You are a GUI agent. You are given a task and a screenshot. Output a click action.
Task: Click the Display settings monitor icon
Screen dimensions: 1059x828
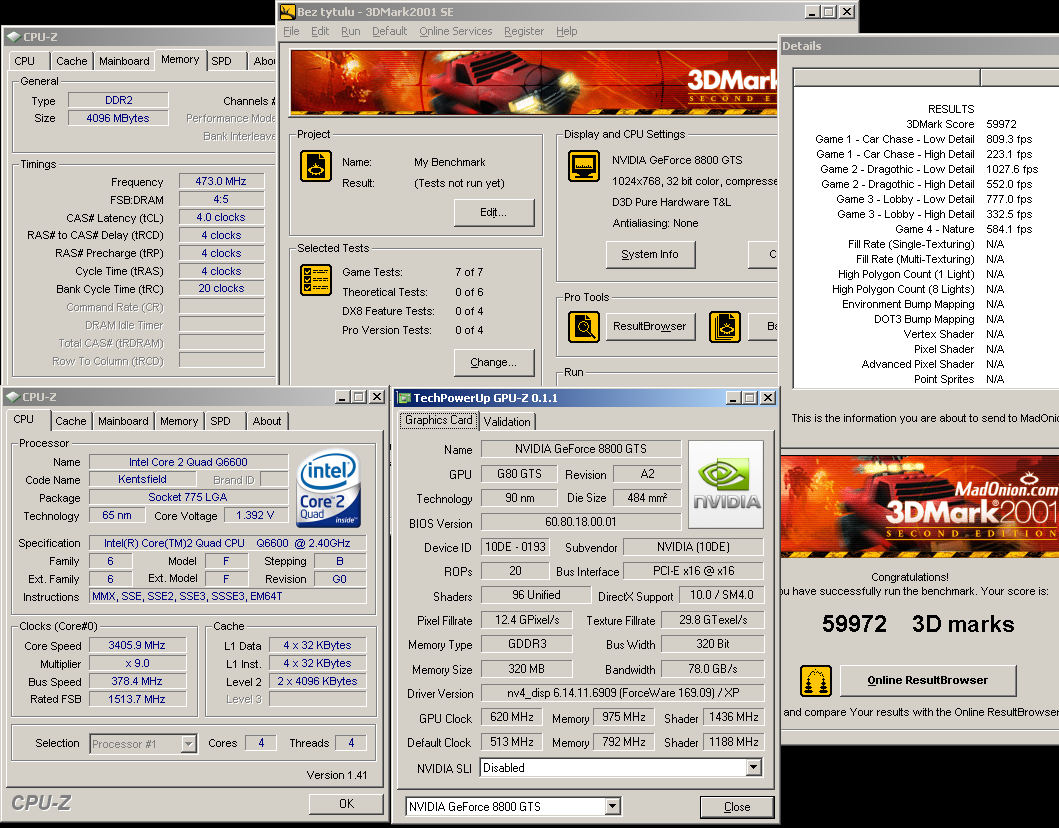(x=584, y=166)
